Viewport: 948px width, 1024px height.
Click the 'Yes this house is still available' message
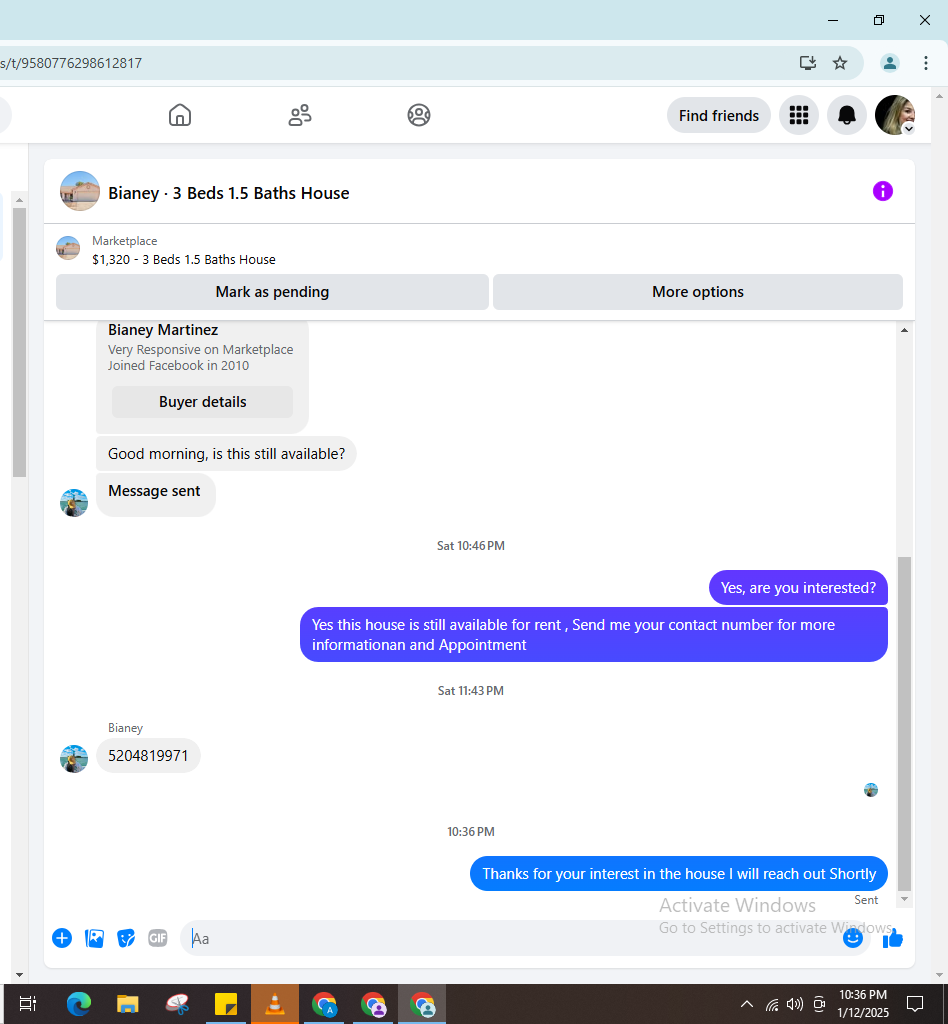[593, 635]
